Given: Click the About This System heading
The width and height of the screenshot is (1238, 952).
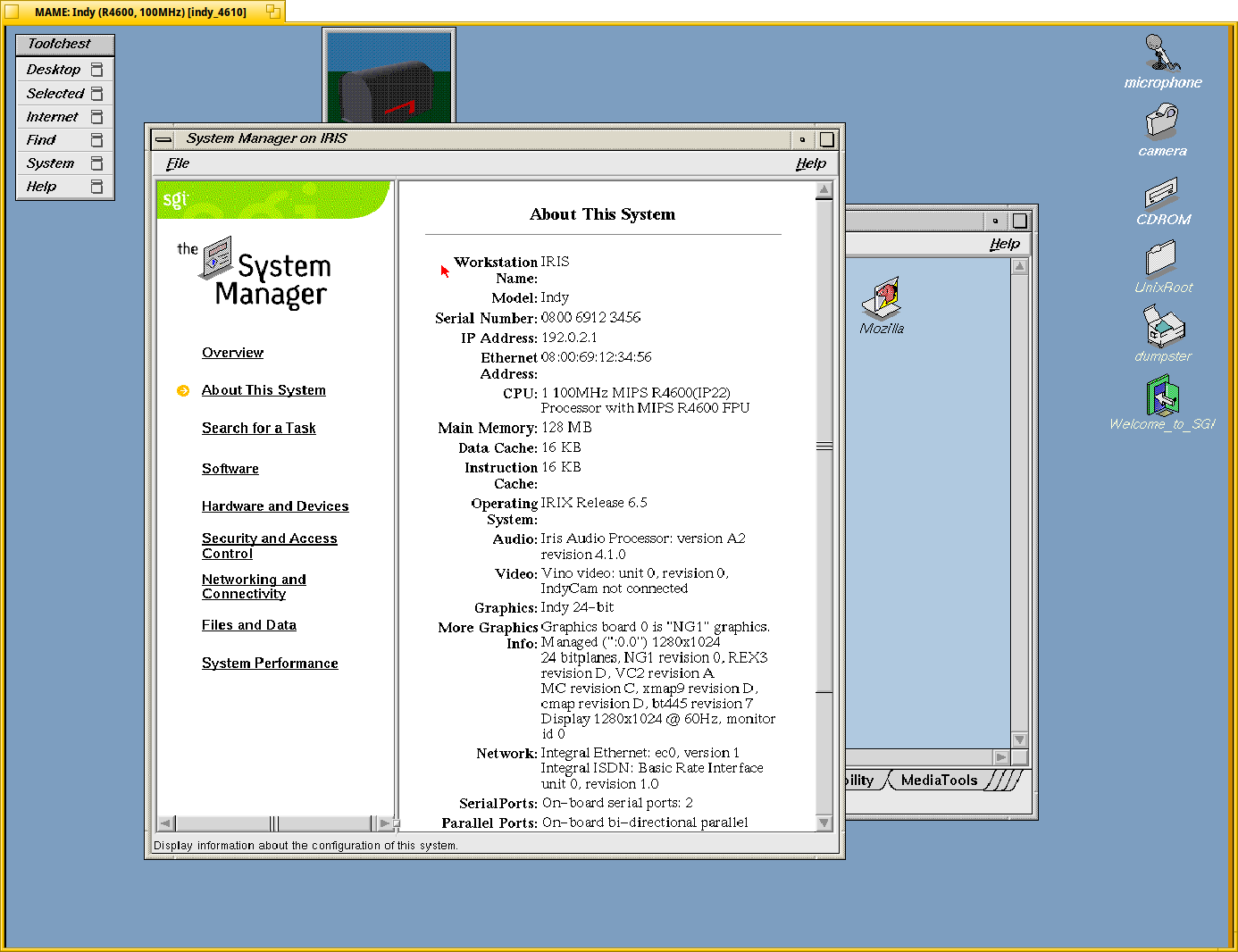Looking at the screenshot, I should 603,214.
